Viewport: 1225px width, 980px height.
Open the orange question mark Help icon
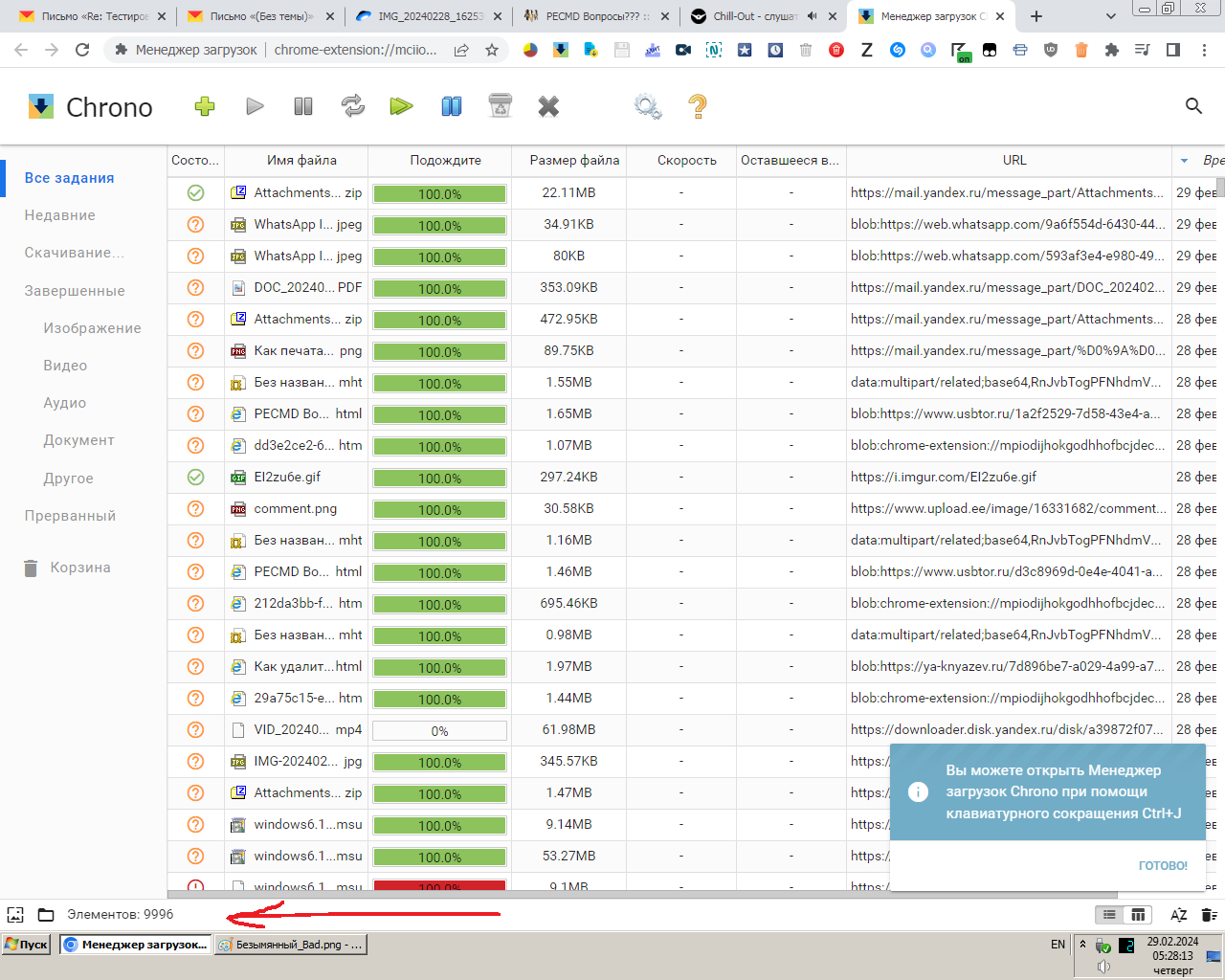(698, 106)
